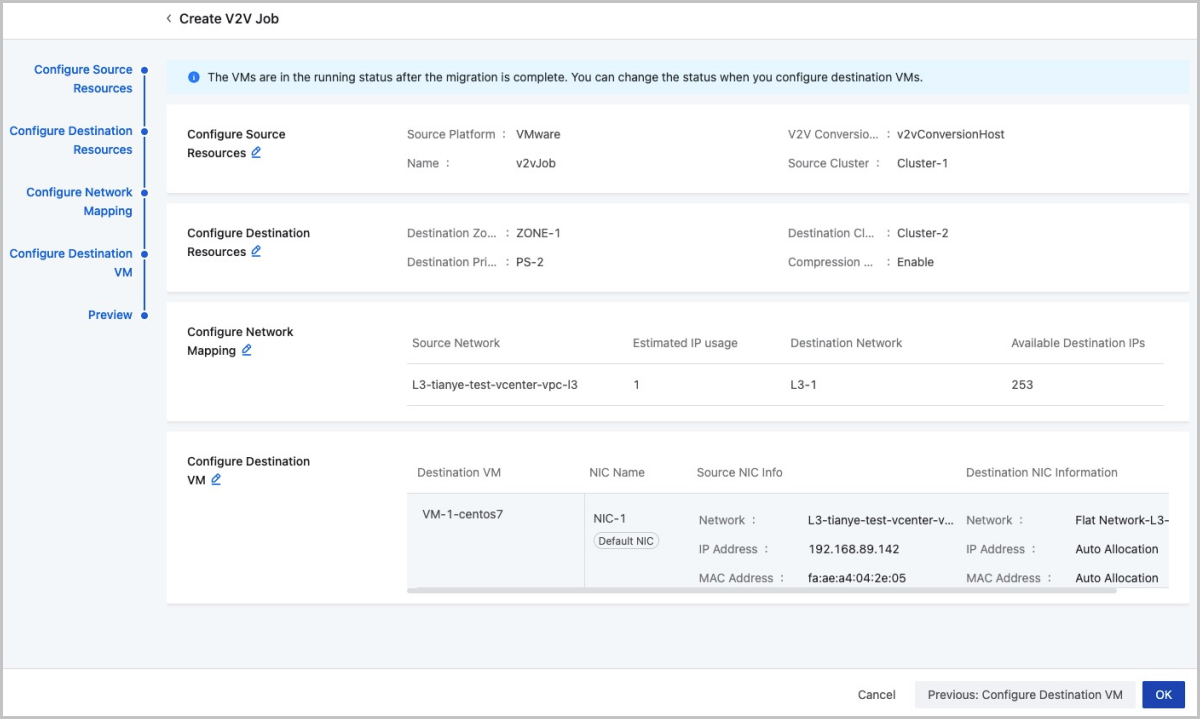Click edit pencil for Configure Destination VM
Viewport: 1200px width, 719px height.
pos(216,480)
